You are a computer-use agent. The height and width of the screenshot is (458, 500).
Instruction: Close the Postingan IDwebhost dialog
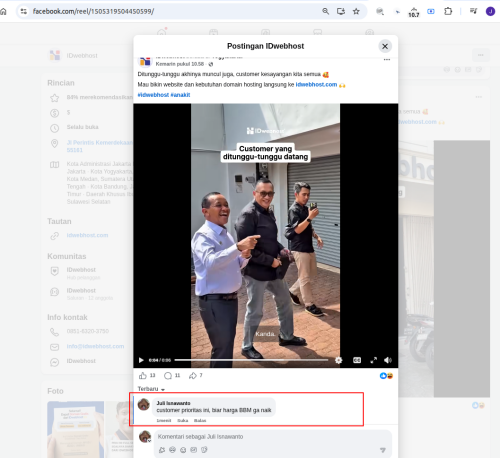[385, 46]
